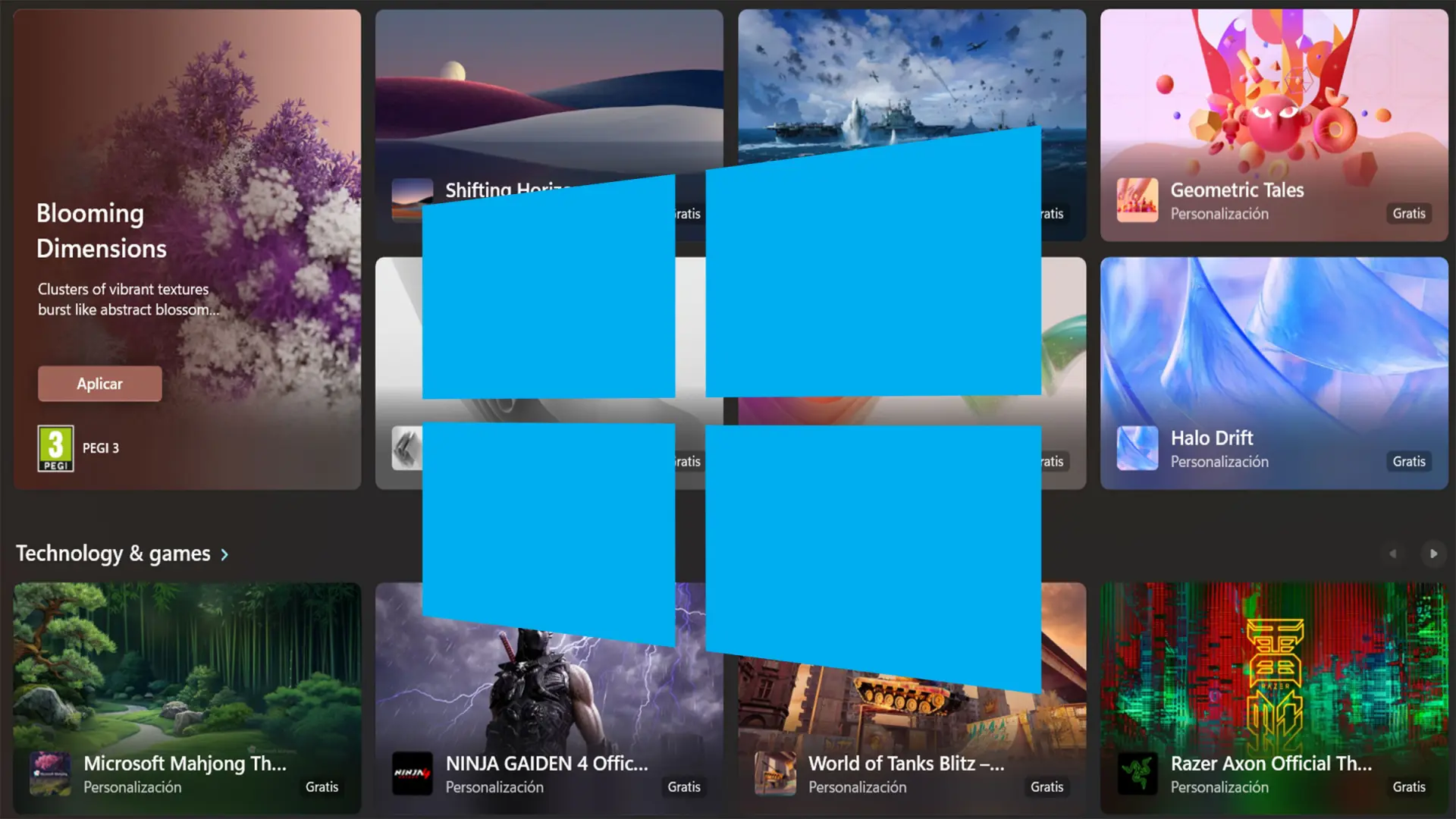1456x819 pixels.
Task: Select the World of Tanks Blitz icon
Action: point(774,774)
